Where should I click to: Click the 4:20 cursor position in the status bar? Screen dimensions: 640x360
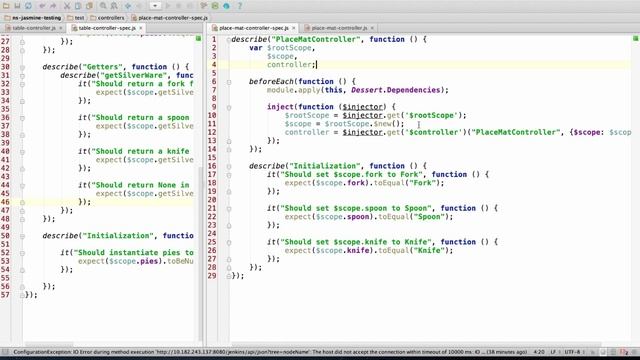click(539, 352)
